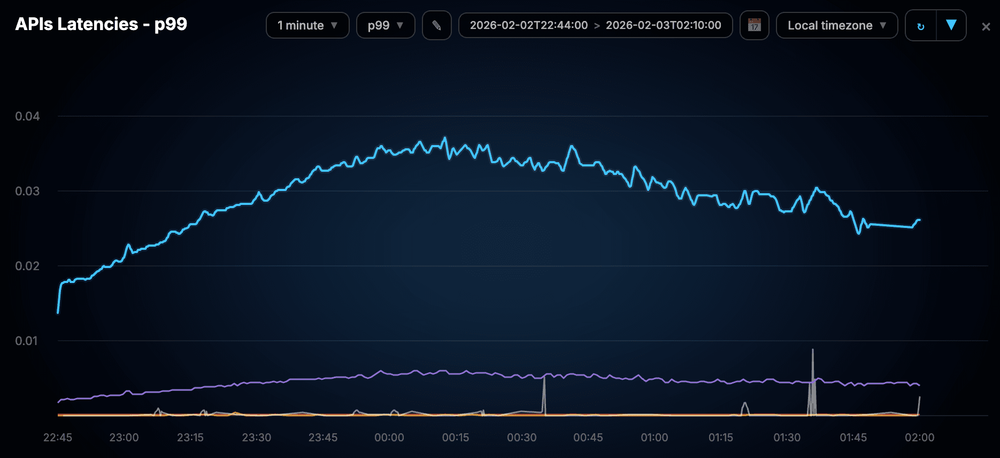Open the Local timezone dropdown
Viewport: 1000px width, 458px height.
coord(836,25)
